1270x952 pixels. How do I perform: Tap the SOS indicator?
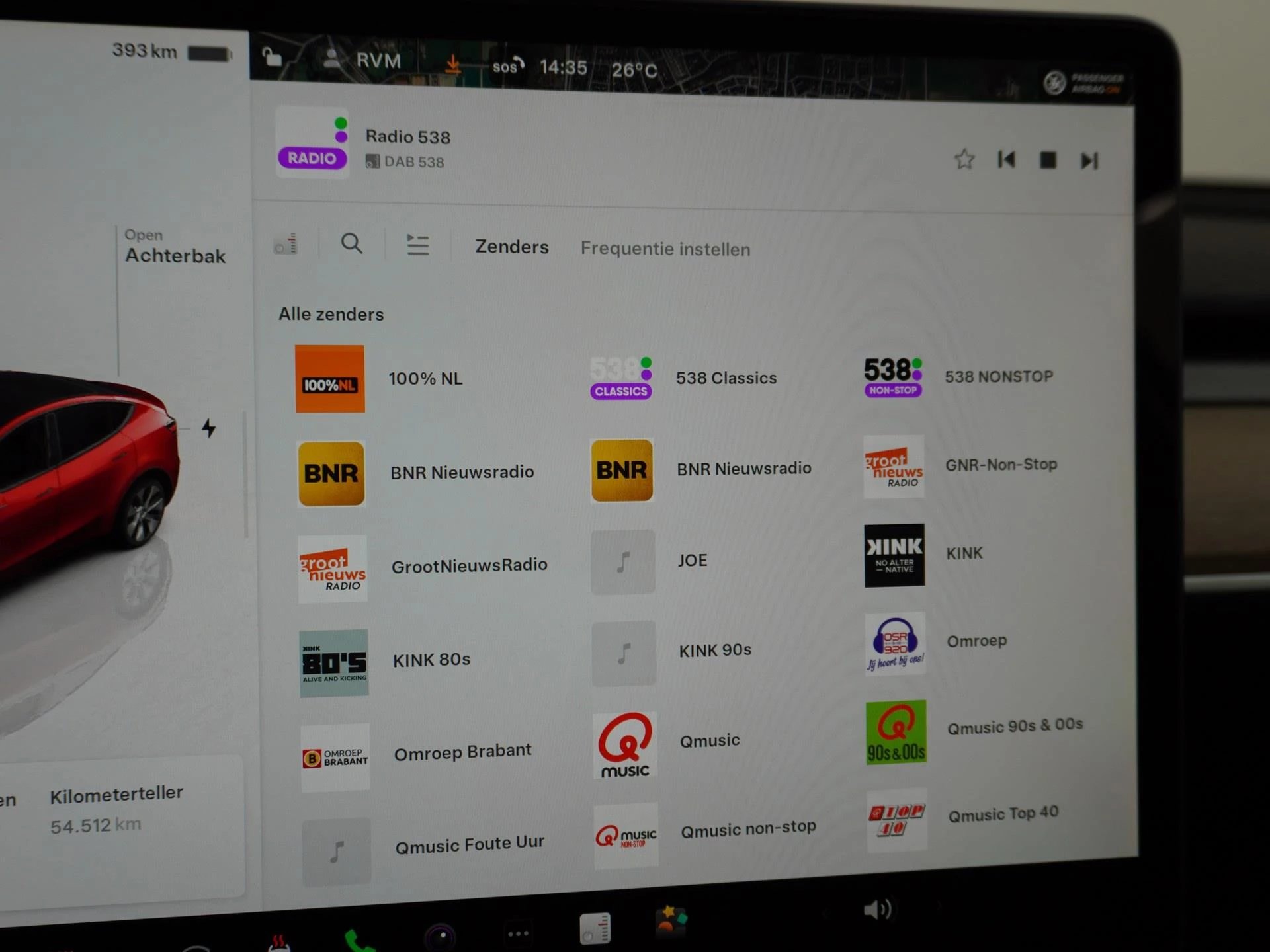pyautogui.click(x=508, y=65)
